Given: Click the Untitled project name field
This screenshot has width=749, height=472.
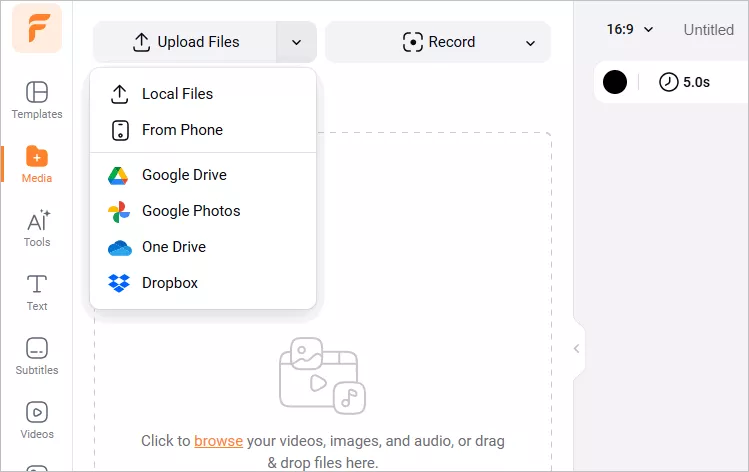Looking at the screenshot, I should [x=708, y=30].
